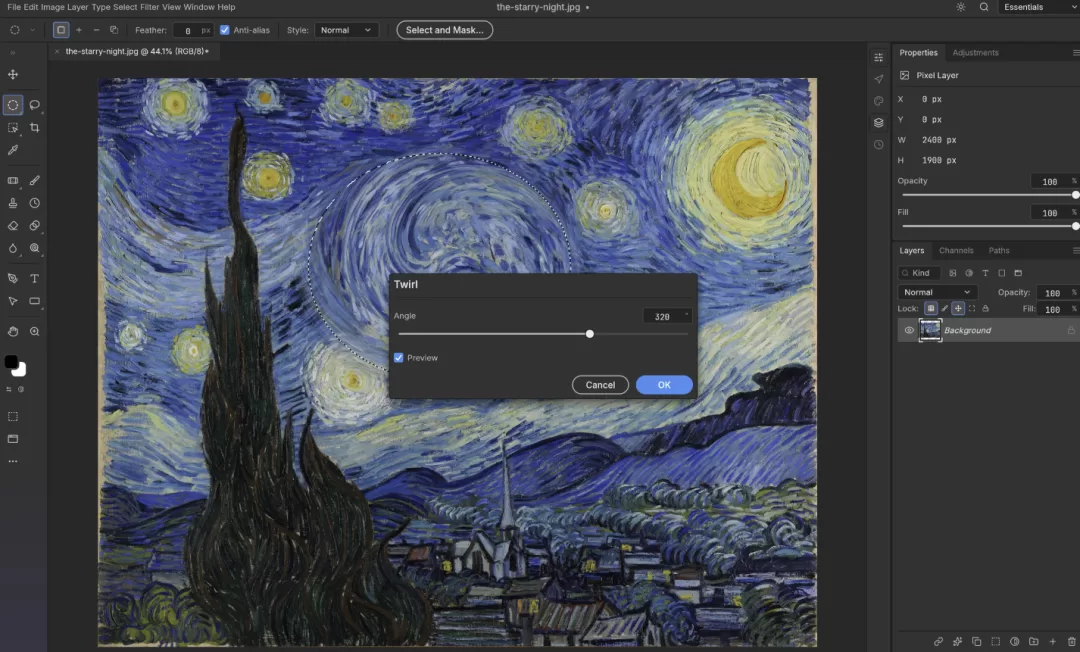Open the layer blend mode Normal dropdown
The height and width of the screenshot is (652, 1080).
(x=937, y=292)
